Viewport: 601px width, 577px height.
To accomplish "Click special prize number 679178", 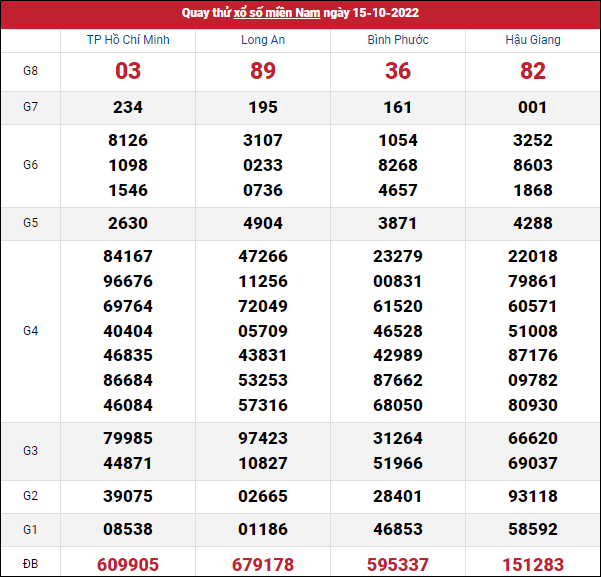I will coord(263,564).
